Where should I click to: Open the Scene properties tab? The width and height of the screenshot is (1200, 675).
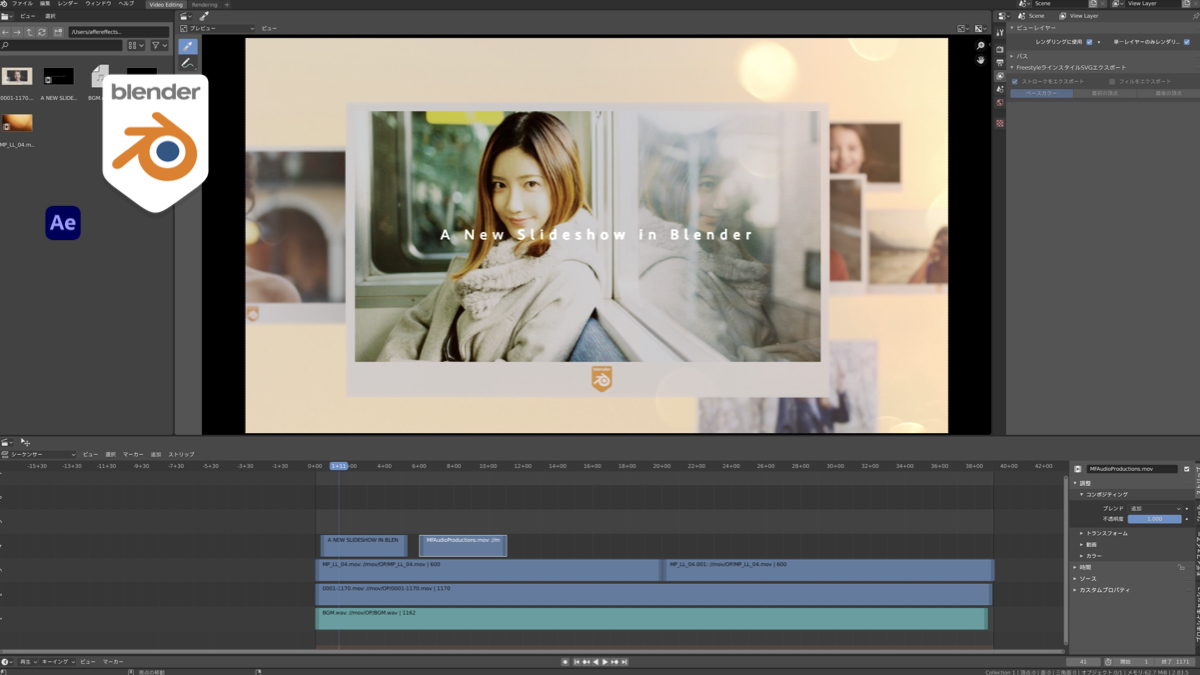point(1000,89)
